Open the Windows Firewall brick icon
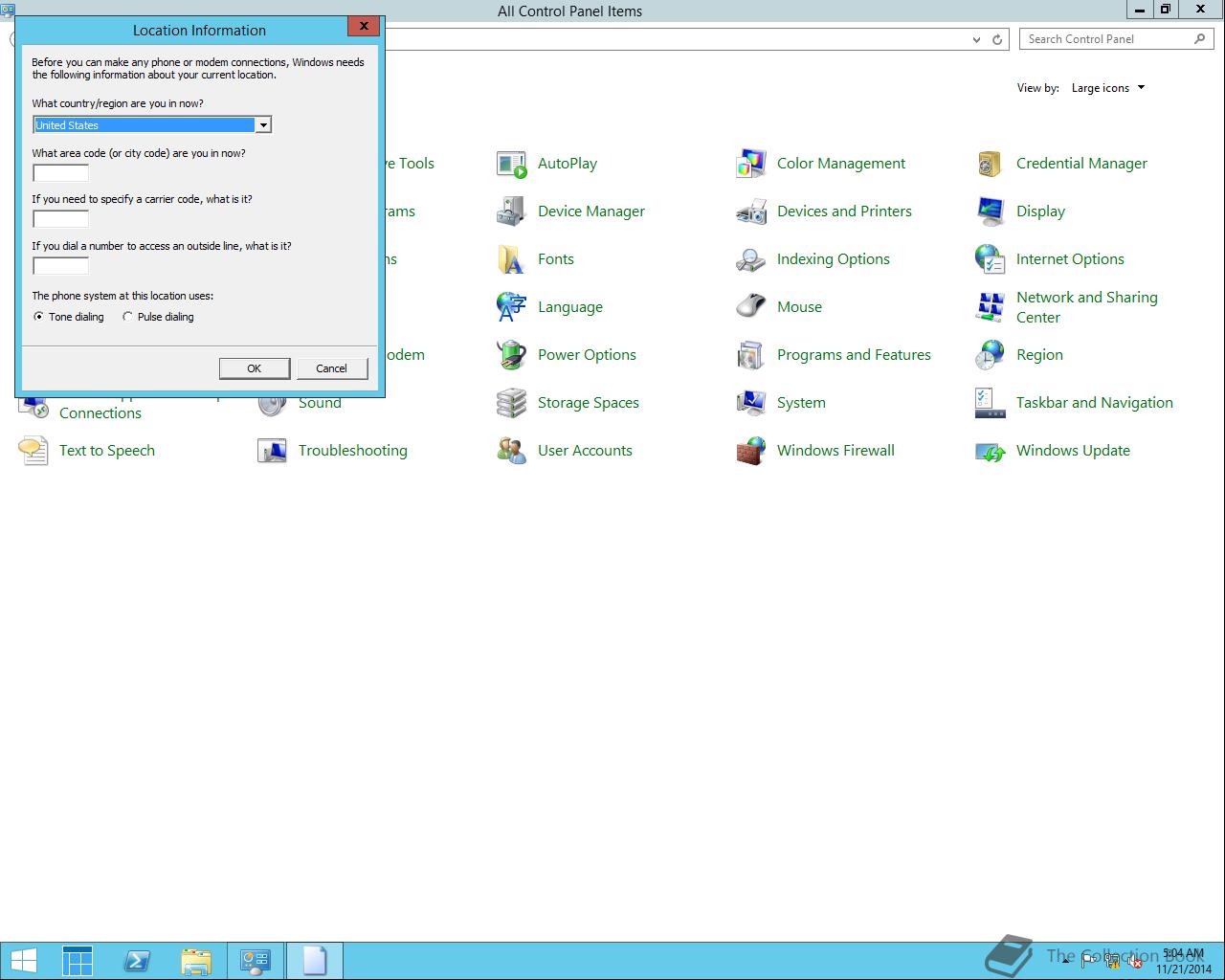The width and height of the screenshot is (1225, 980). 750,451
